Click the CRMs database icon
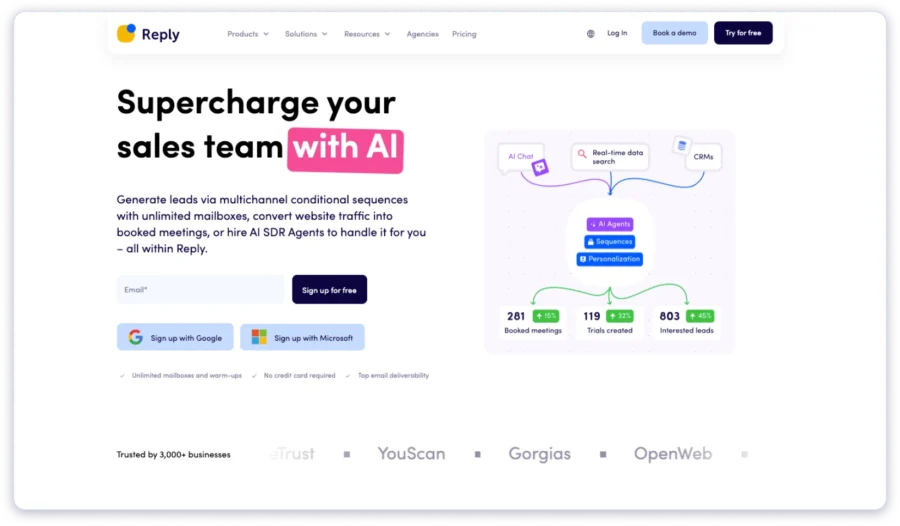 [682, 146]
